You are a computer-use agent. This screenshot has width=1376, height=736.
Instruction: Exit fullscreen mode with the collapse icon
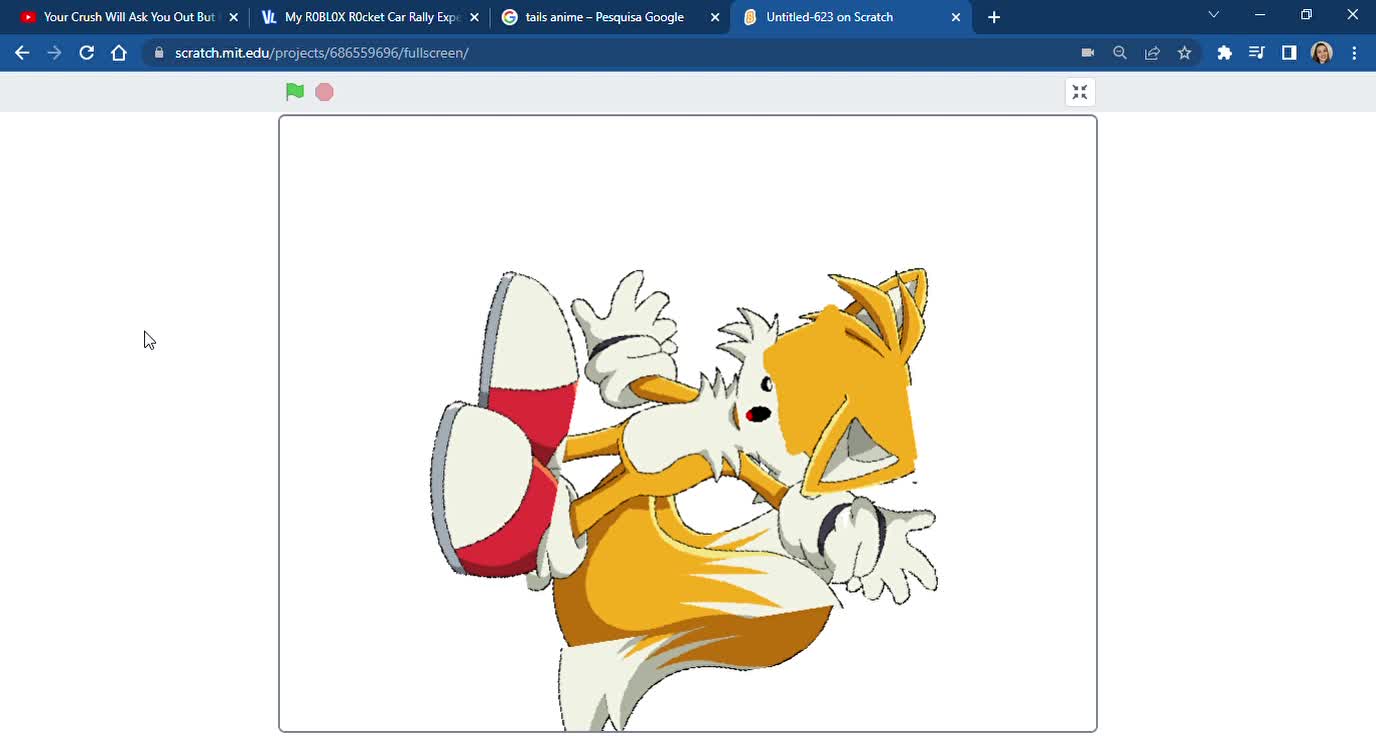[x=1080, y=92]
